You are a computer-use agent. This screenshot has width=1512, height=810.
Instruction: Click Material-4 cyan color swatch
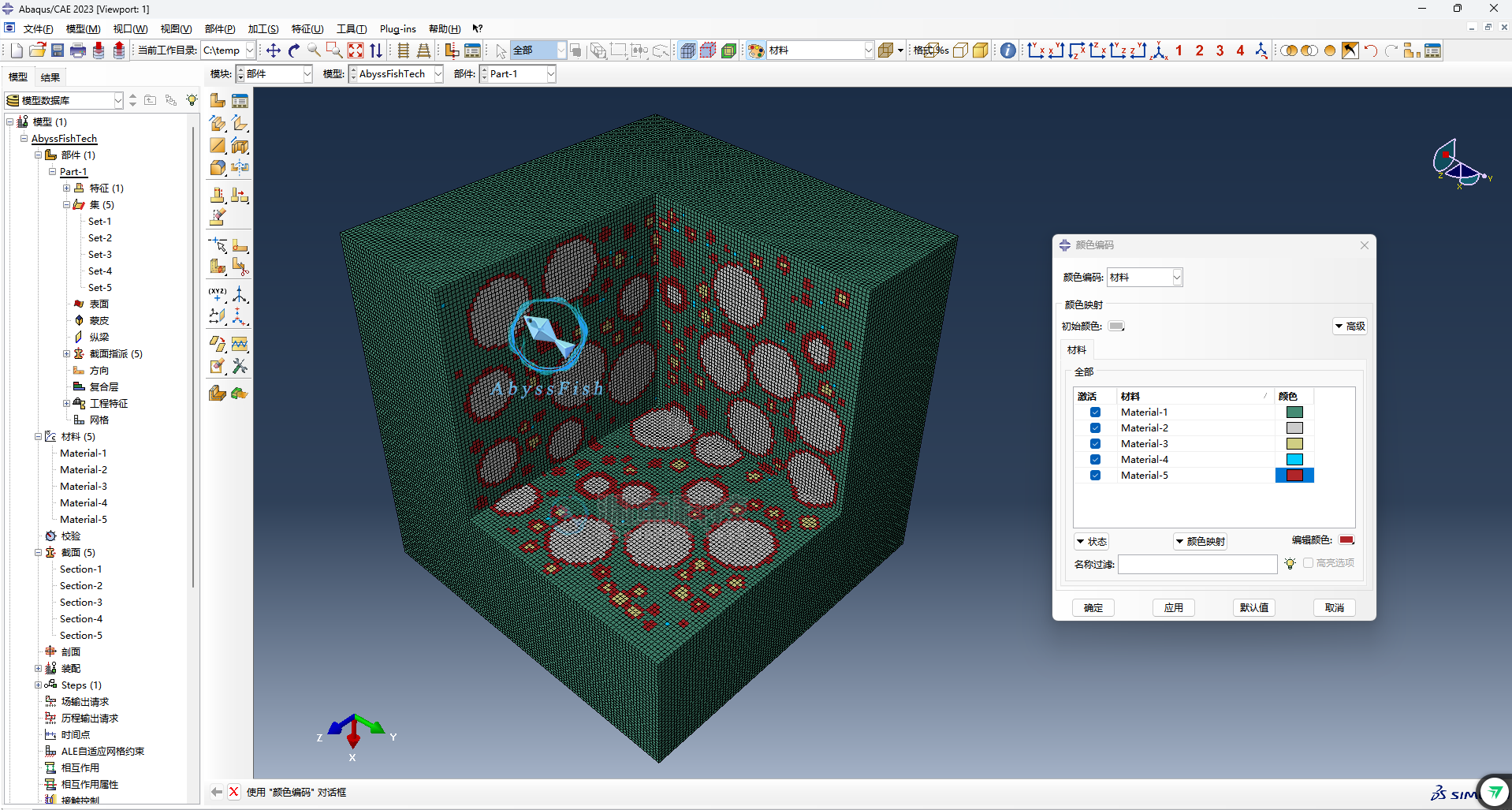pyautogui.click(x=1294, y=460)
